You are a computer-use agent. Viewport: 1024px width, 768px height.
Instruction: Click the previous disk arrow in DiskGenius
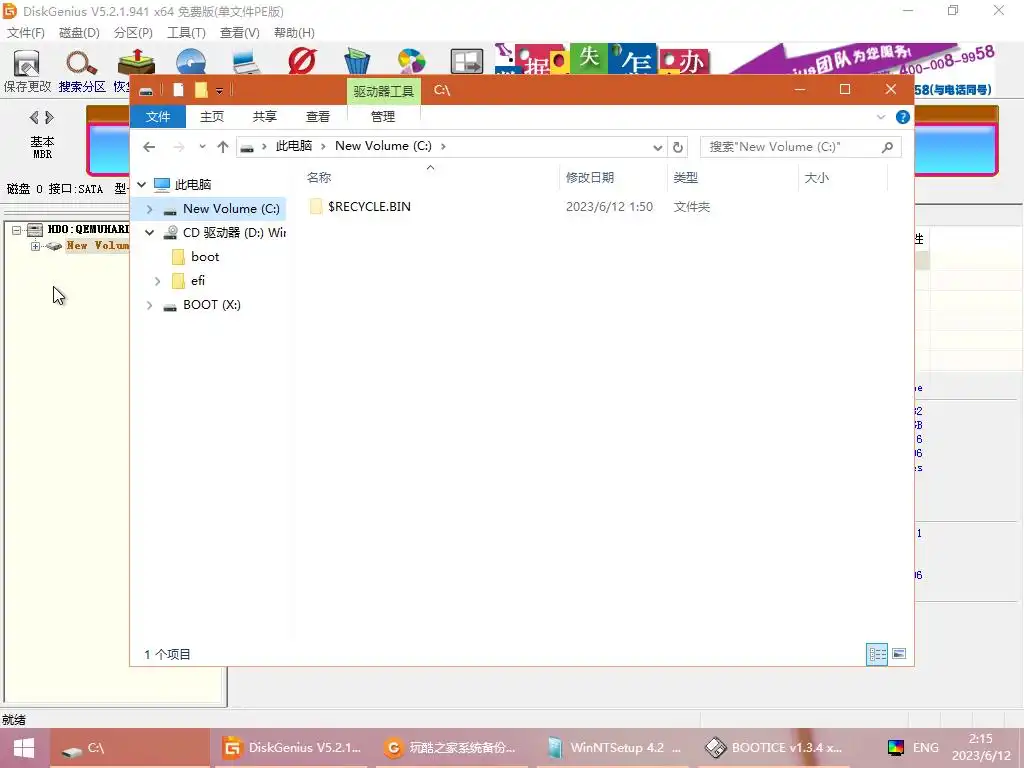[34, 118]
